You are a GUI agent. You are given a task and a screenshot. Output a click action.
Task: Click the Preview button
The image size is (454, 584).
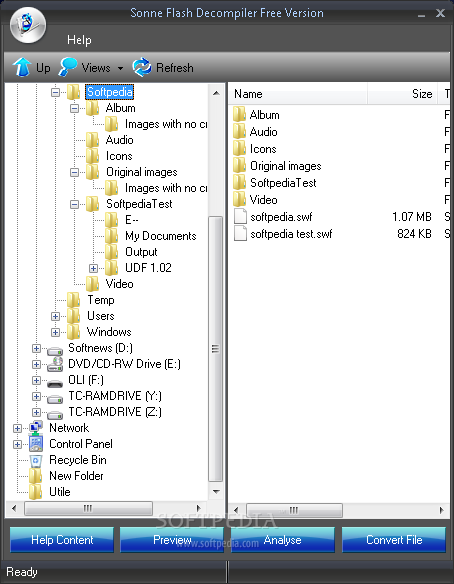point(172,540)
